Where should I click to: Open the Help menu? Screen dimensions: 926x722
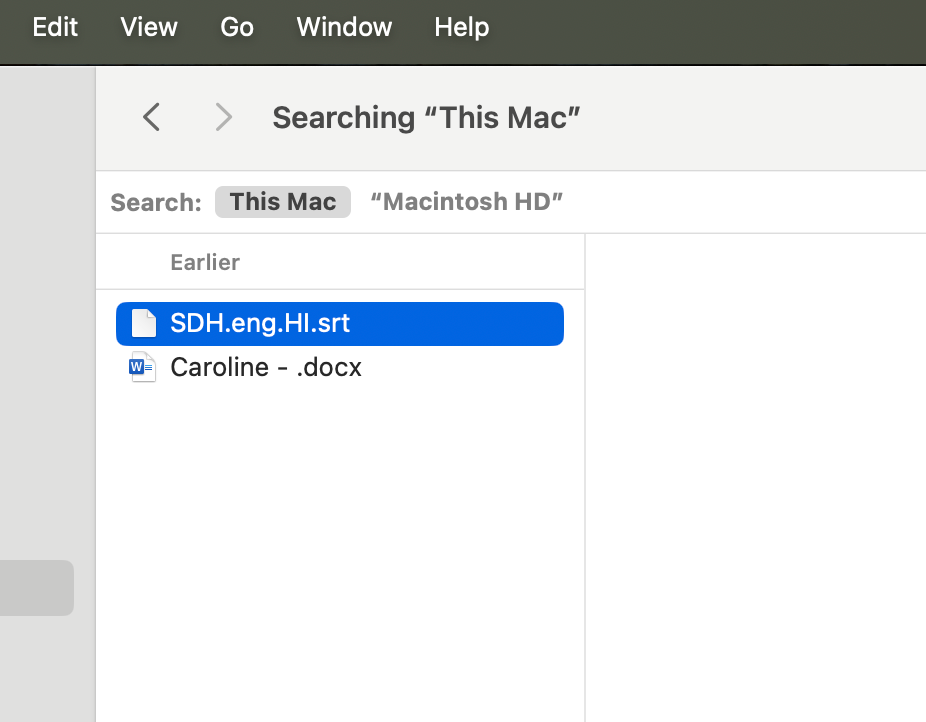coord(461,27)
